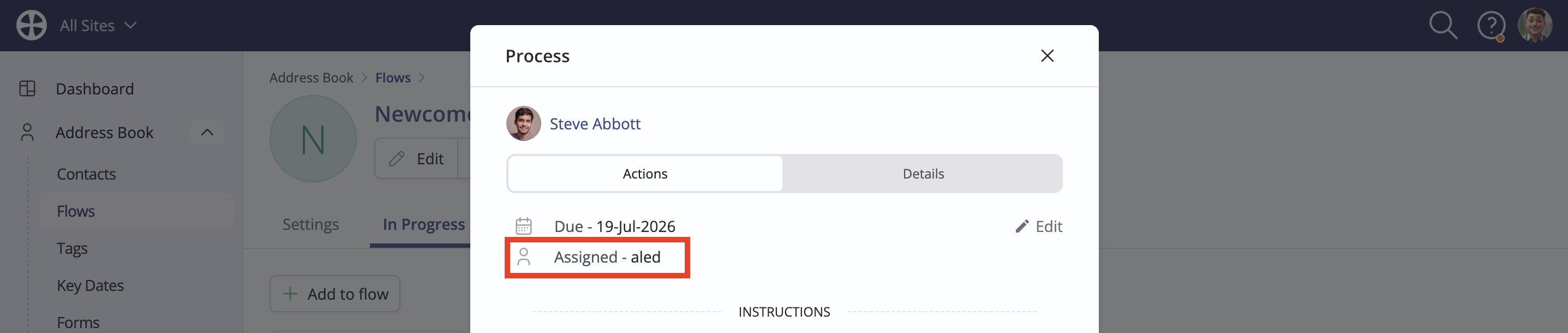The width and height of the screenshot is (1568, 333).
Task: Click the calendar icon beside due date
Action: coord(523,226)
